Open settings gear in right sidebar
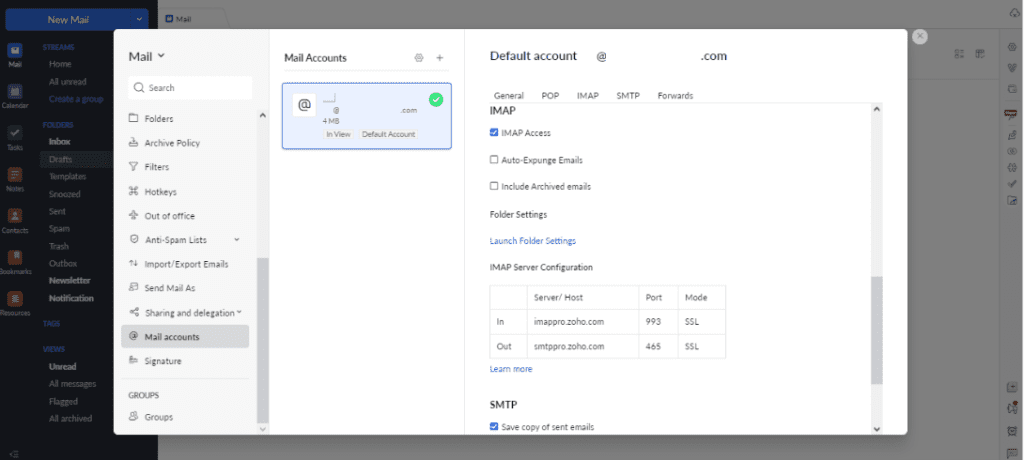This screenshot has width=1024, height=460. (1012, 46)
